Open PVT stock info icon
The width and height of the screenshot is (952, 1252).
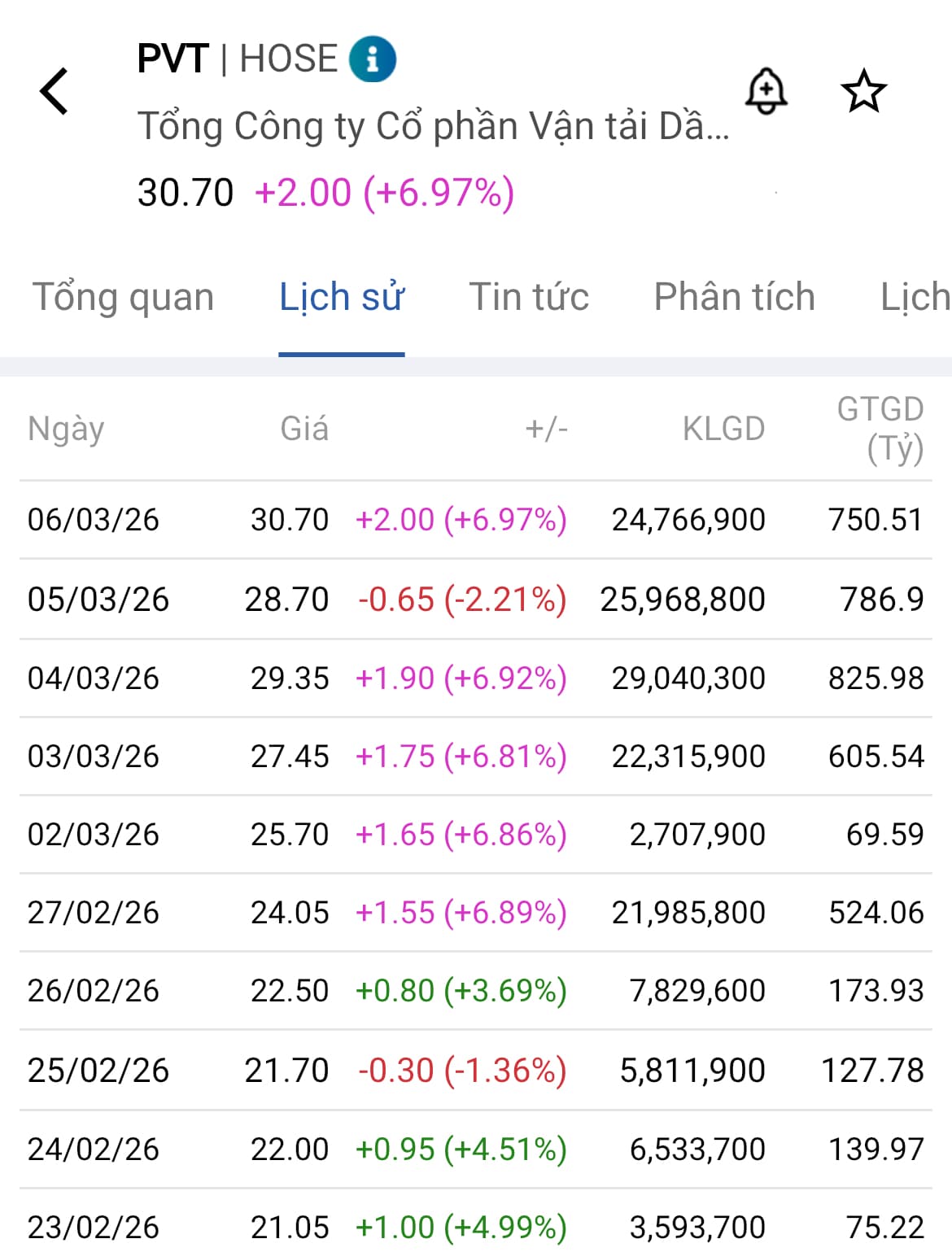pos(373,59)
